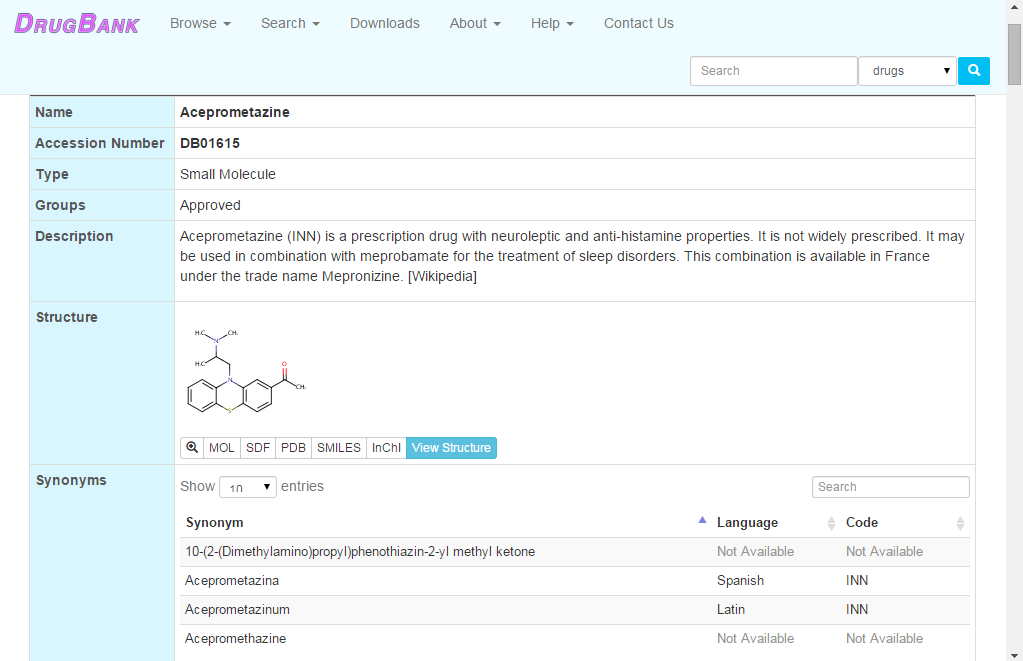Open the Help dropdown
1023x661 pixels.
(552, 23)
